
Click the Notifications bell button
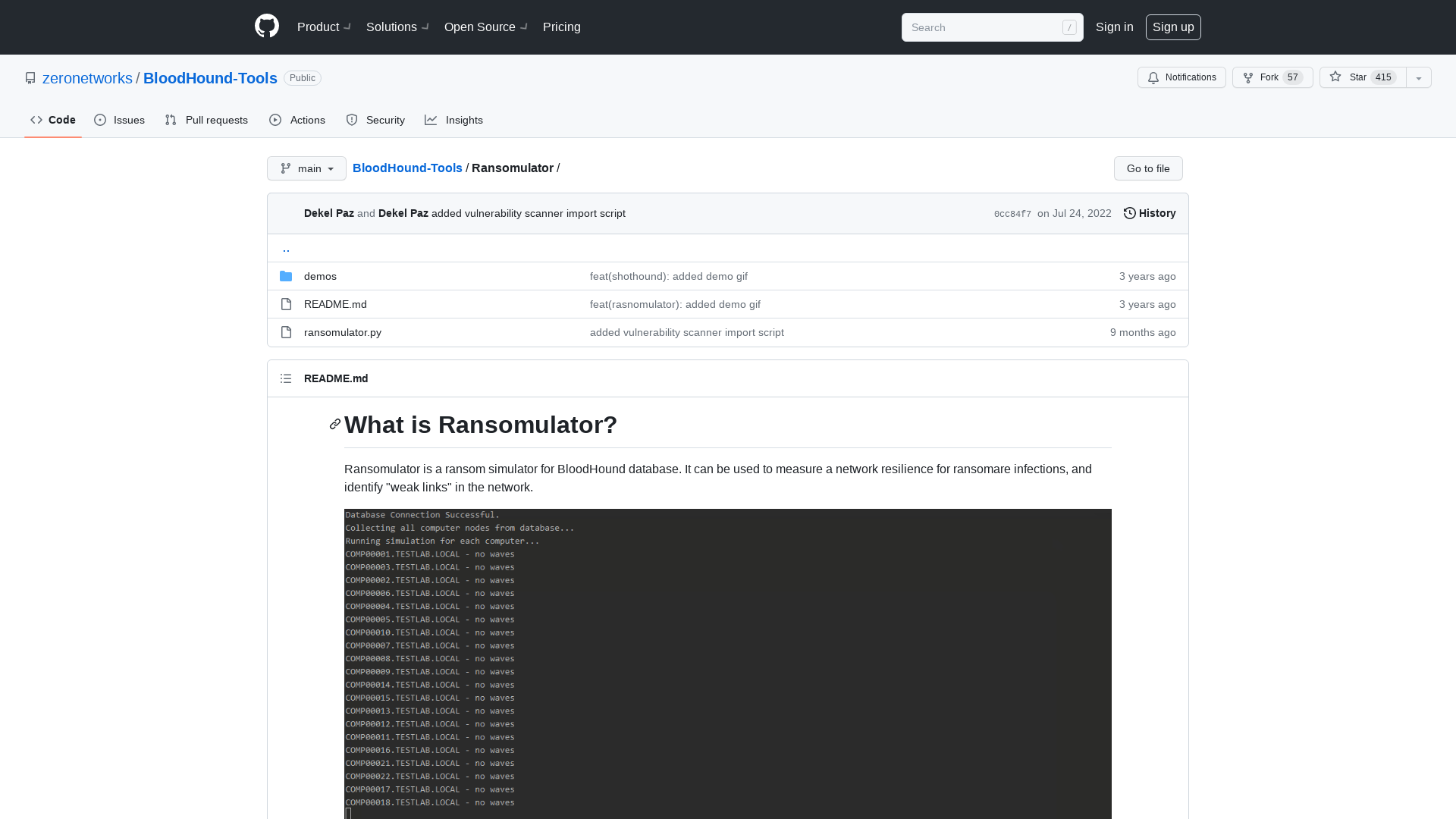[x=1181, y=77]
